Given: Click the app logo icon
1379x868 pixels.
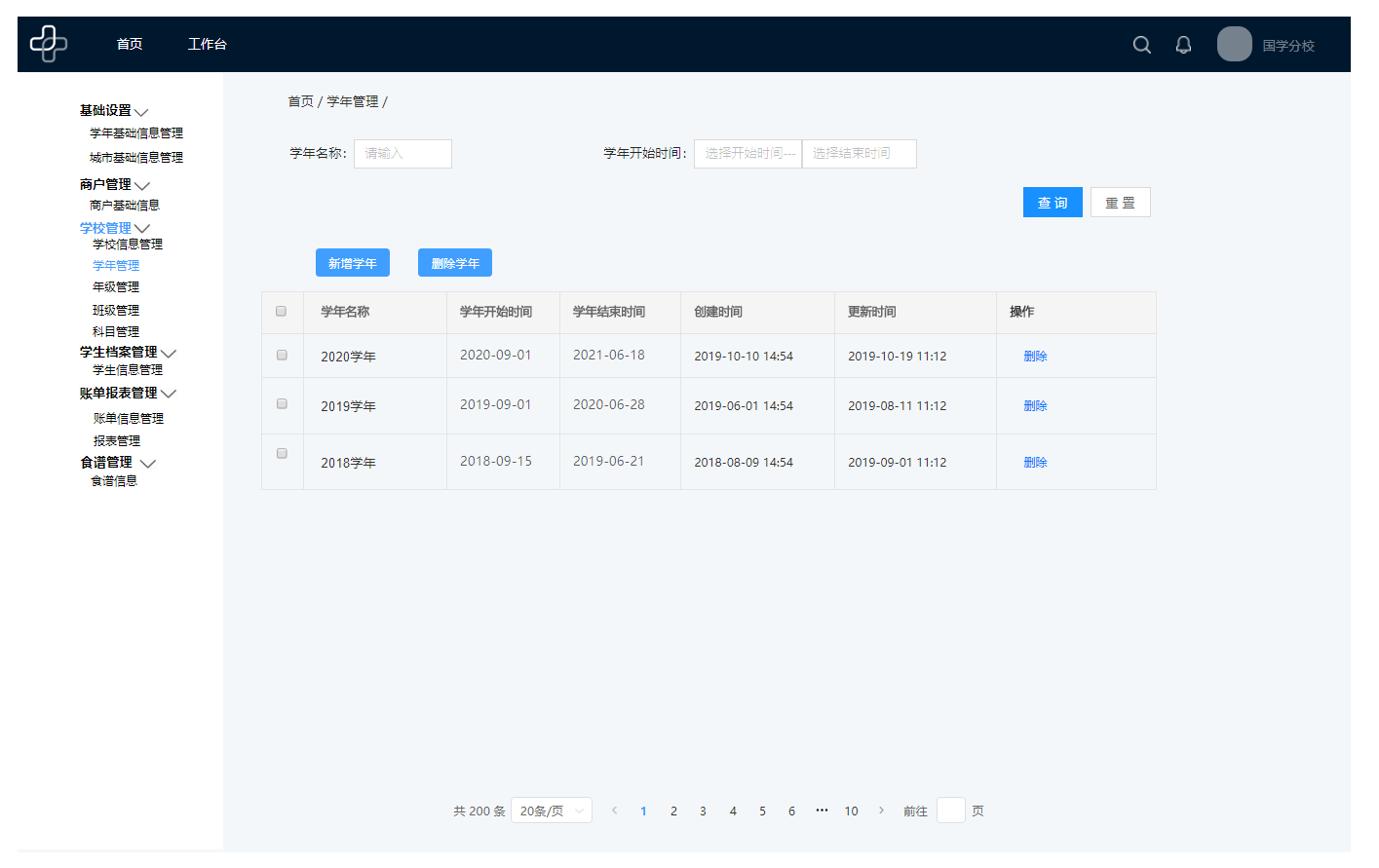Looking at the screenshot, I should [49, 44].
